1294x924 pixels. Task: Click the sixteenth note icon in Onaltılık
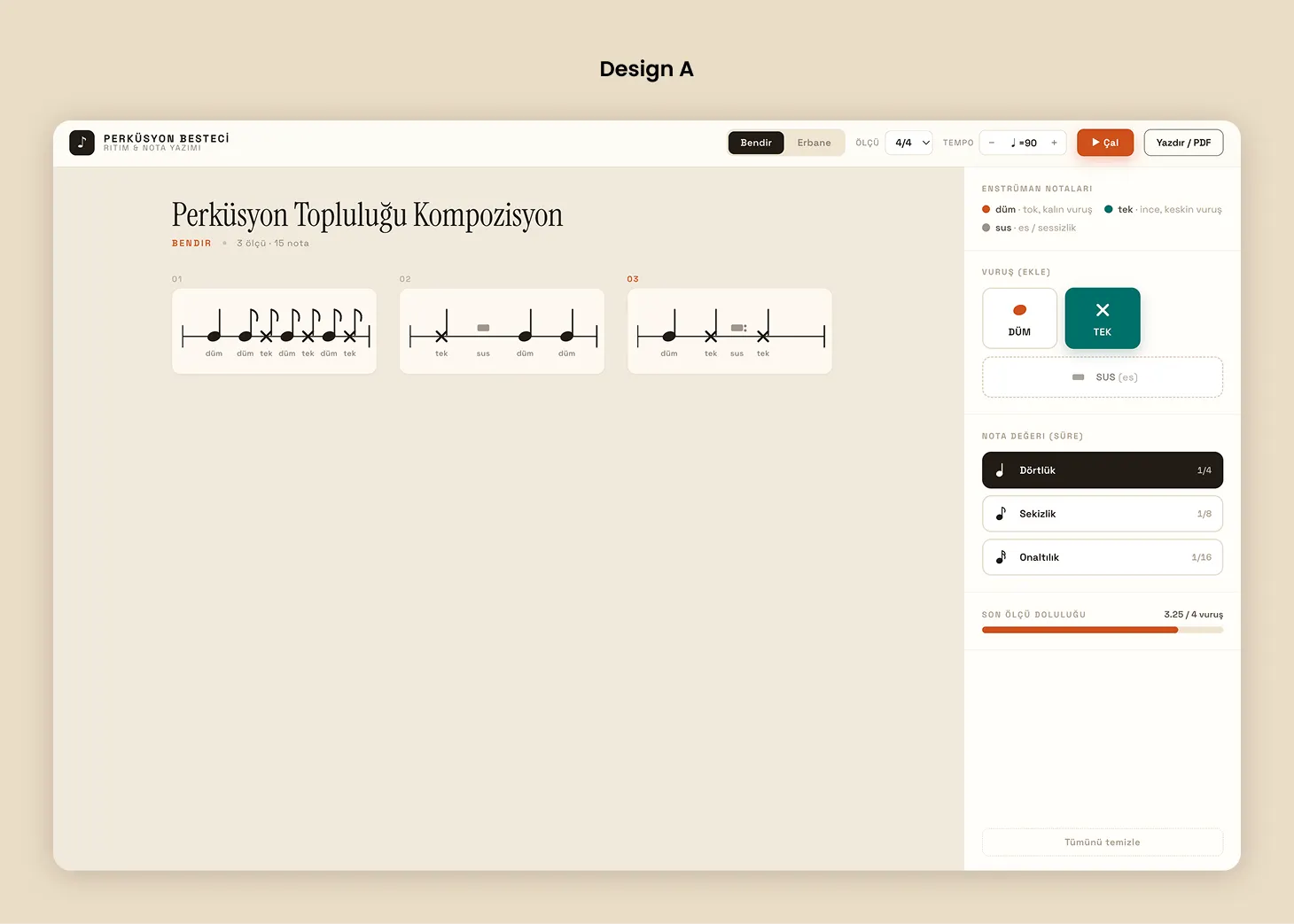[1001, 557]
